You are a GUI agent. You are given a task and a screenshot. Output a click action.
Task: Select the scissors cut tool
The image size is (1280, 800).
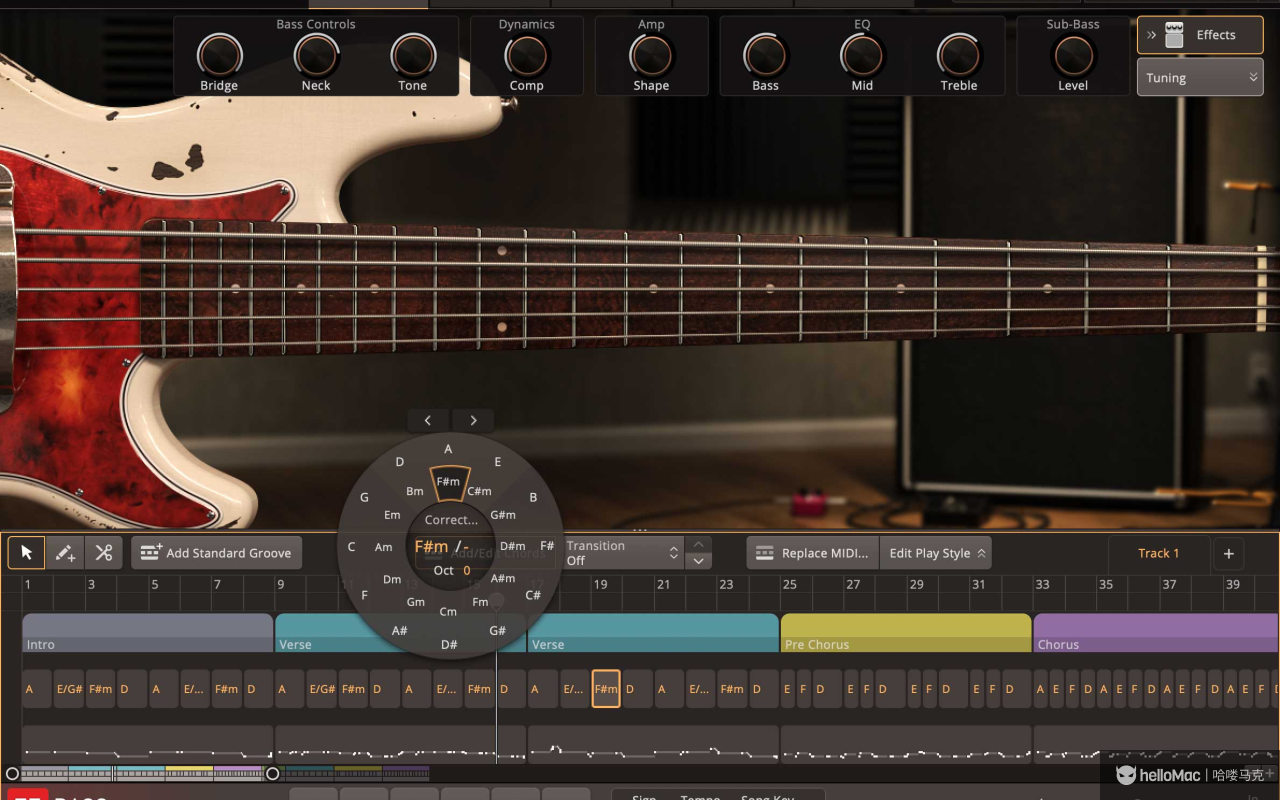[x=103, y=553]
